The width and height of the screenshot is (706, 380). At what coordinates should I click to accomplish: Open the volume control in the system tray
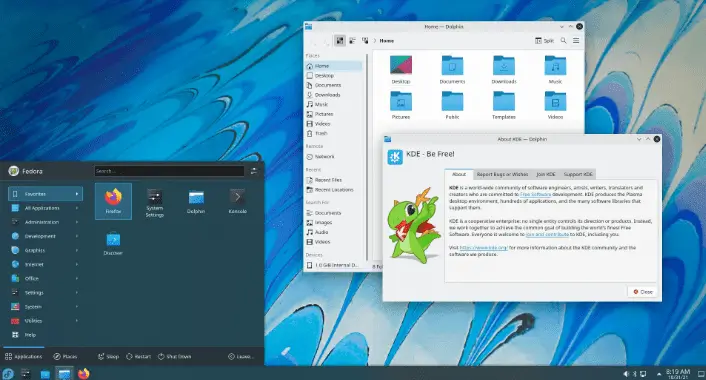(626, 374)
